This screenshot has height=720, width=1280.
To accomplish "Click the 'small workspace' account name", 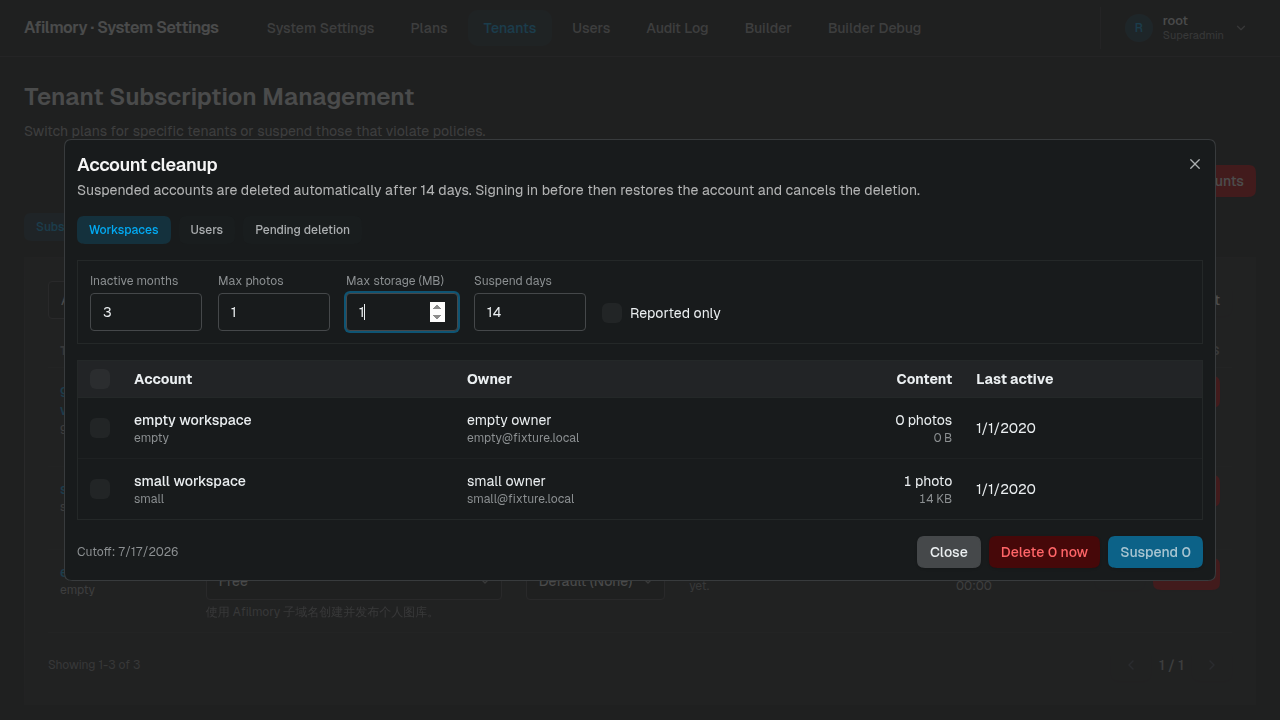I will [190, 481].
